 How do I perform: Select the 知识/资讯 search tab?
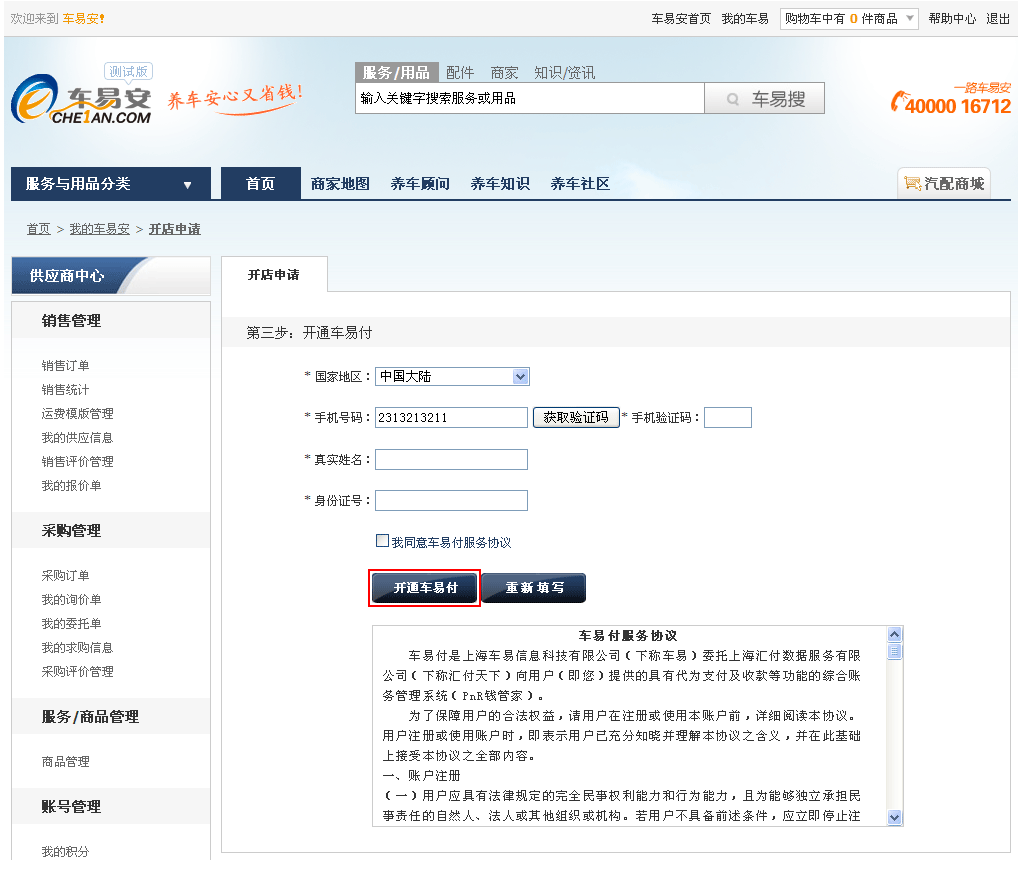[564, 72]
